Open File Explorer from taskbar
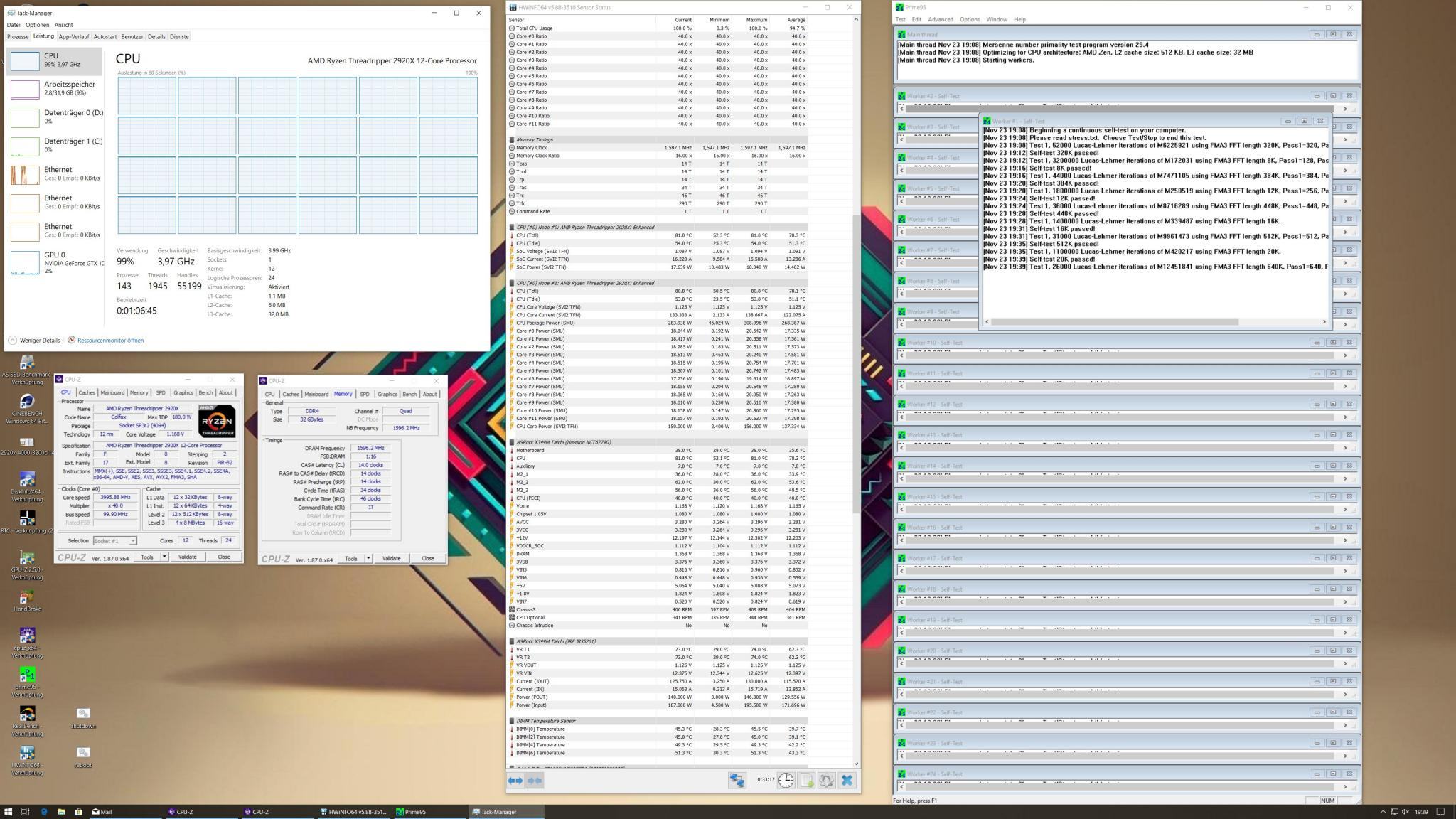Image resolution: width=1456 pixels, height=819 pixels. [61, 811]
